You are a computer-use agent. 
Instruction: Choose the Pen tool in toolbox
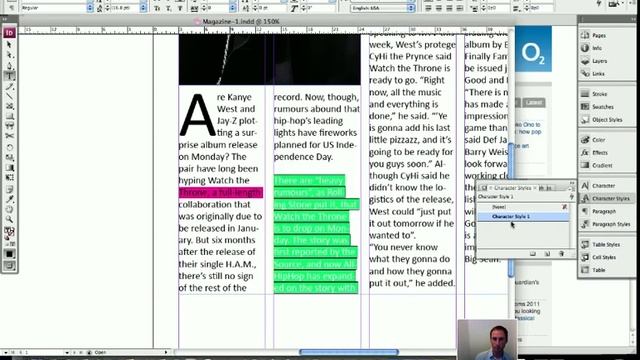9,65
